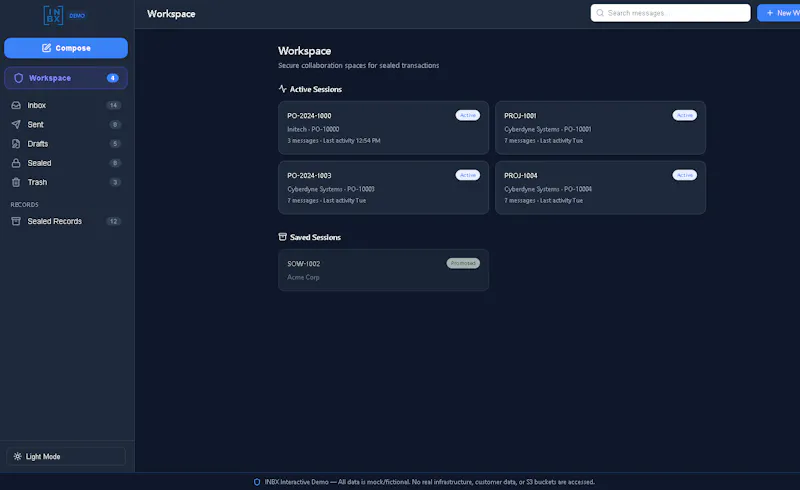The image size is (800, 490).
Task: Click Active badge on PROJ-1004
Action: (685, 175)
